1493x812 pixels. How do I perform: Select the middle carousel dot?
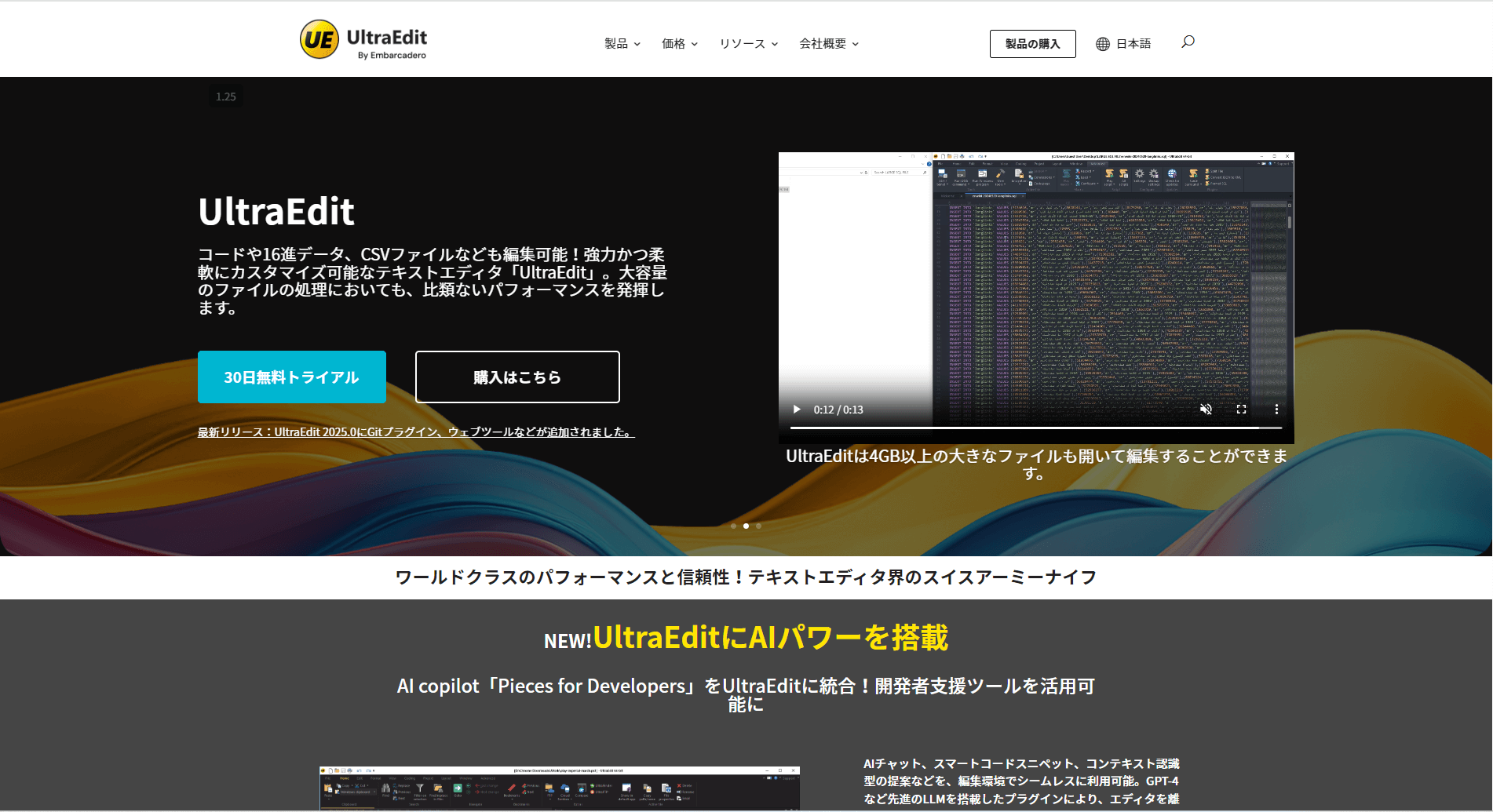[746, 526]
